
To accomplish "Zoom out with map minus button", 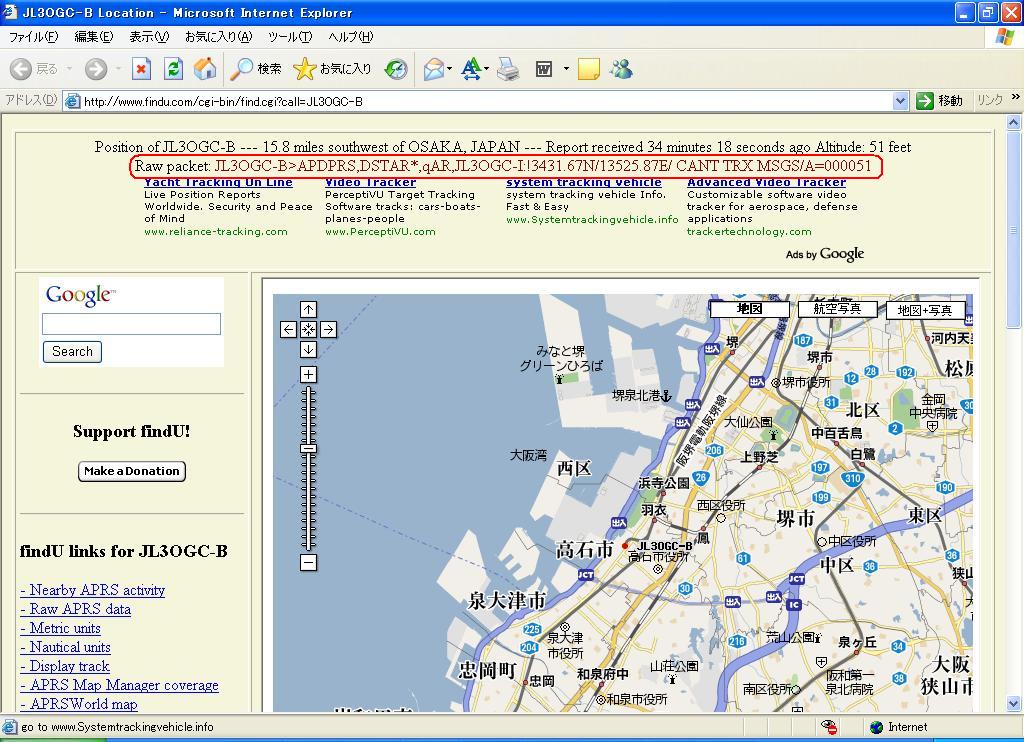I will (308, 562).
